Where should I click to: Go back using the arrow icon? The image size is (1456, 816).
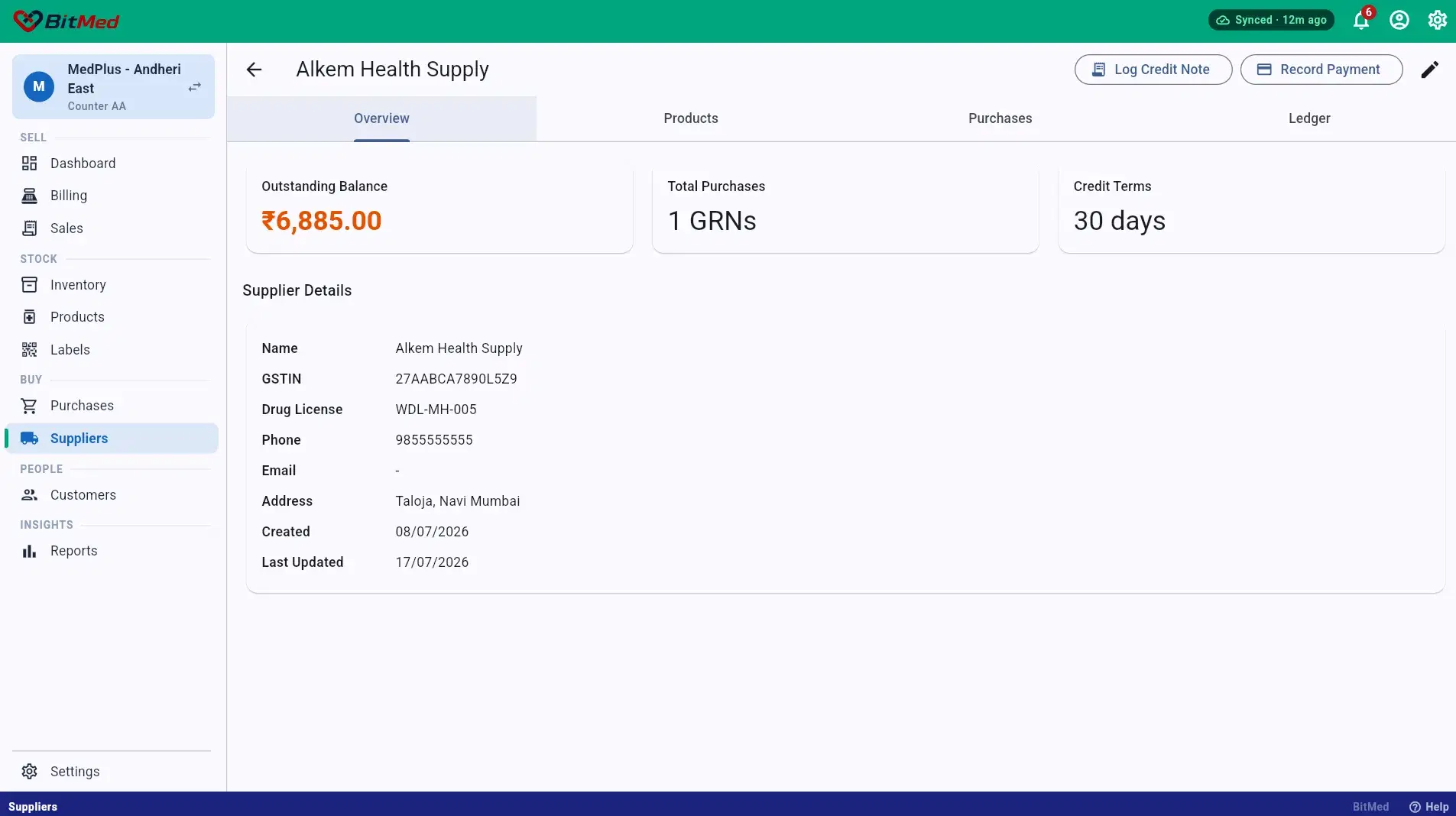tap(254, 70)
